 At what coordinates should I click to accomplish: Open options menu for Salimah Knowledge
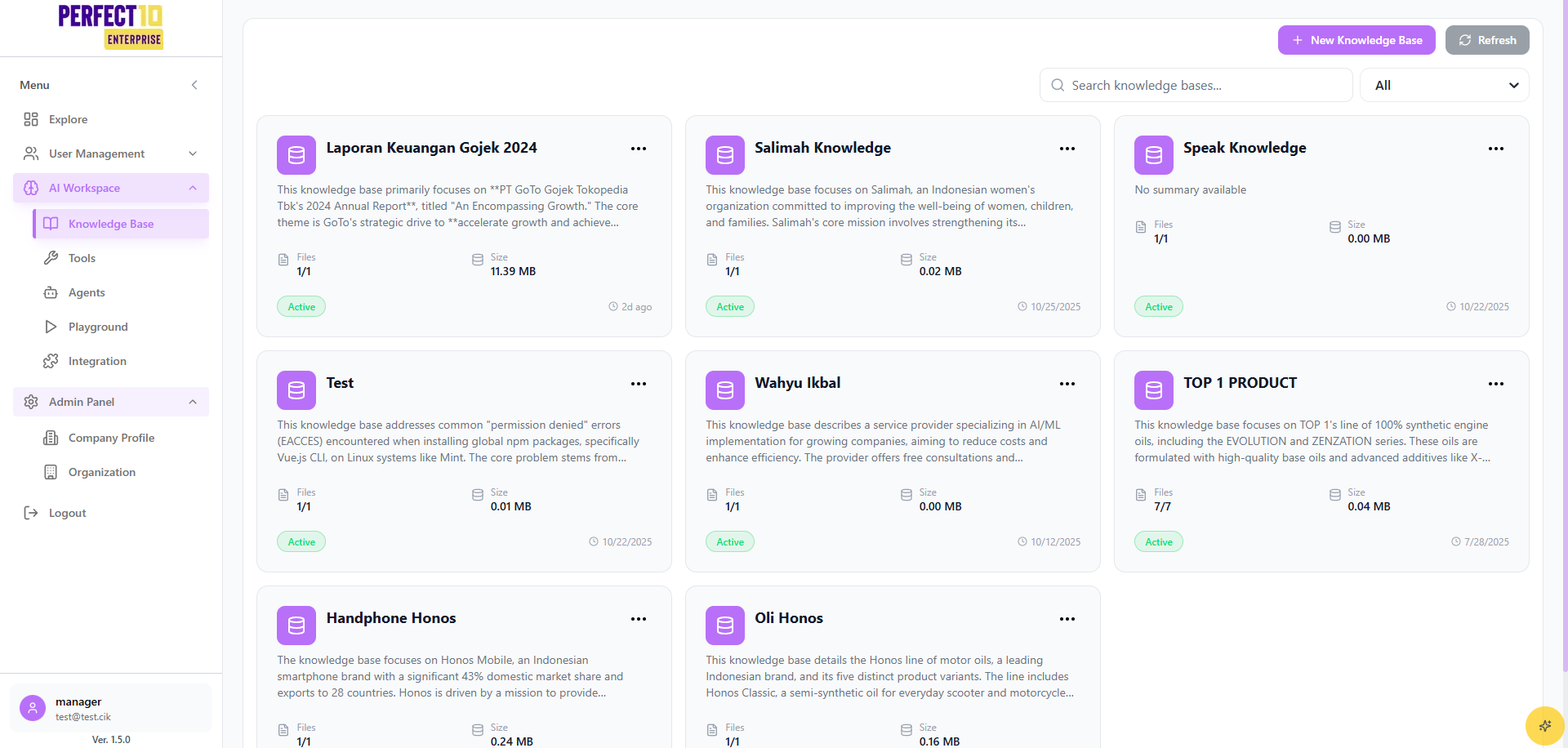pyautogui.click(x=1067, y=149)
